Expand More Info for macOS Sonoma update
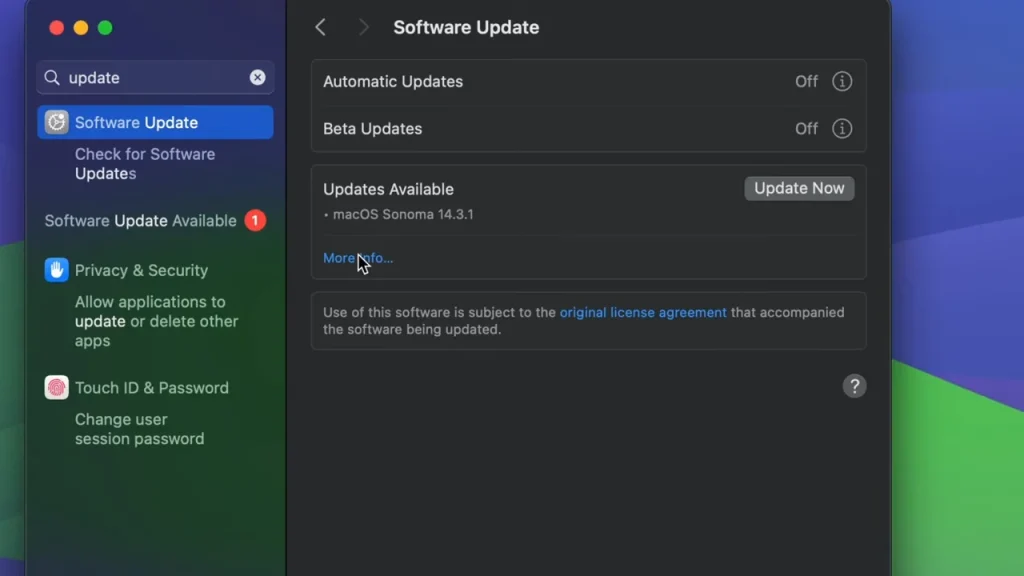 (x=358, y=257)
